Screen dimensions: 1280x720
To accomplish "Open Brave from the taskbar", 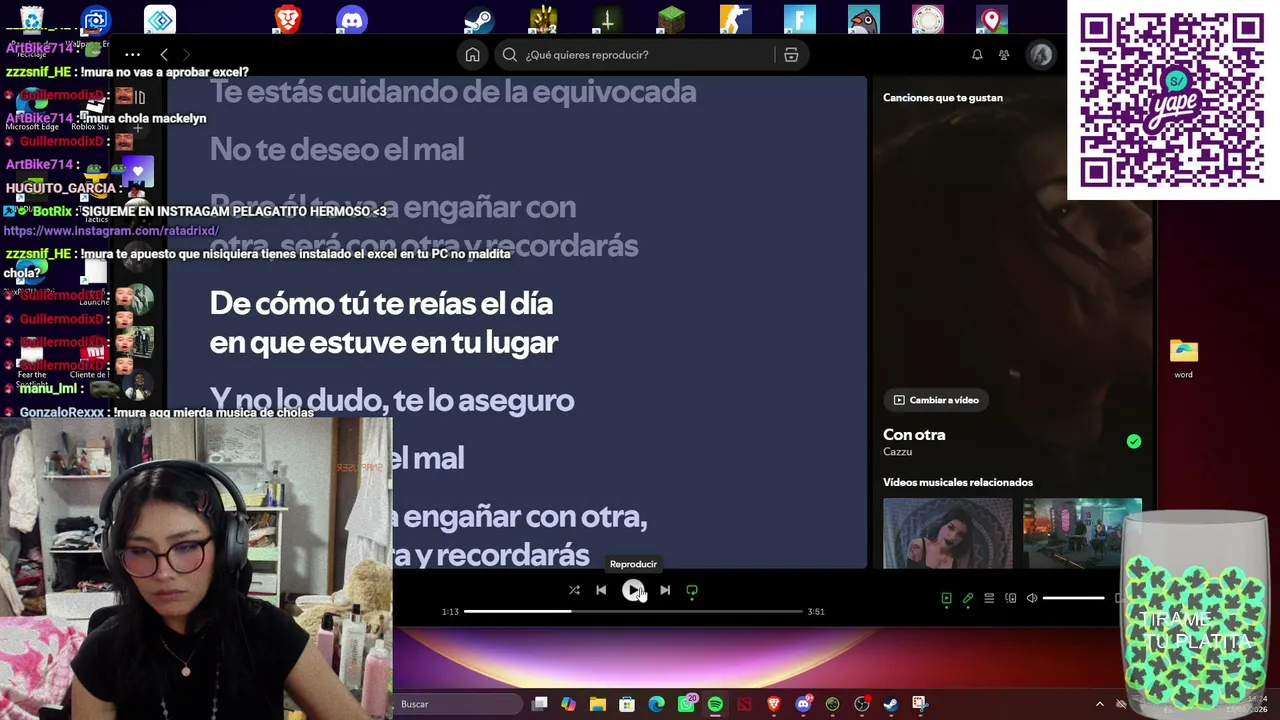I will 773,704.
